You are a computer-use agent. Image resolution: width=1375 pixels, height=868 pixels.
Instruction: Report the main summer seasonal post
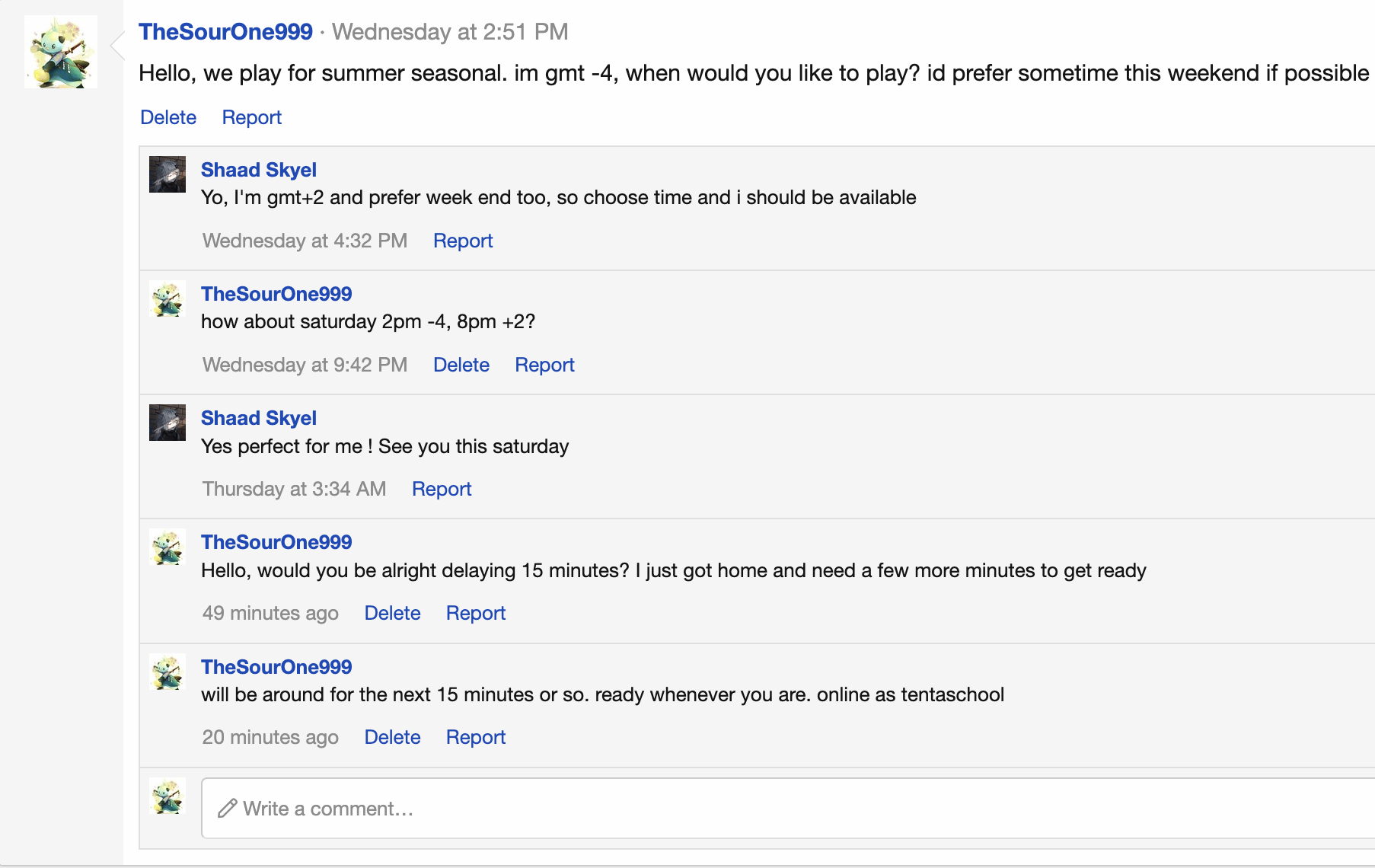[x=251, y=117]
